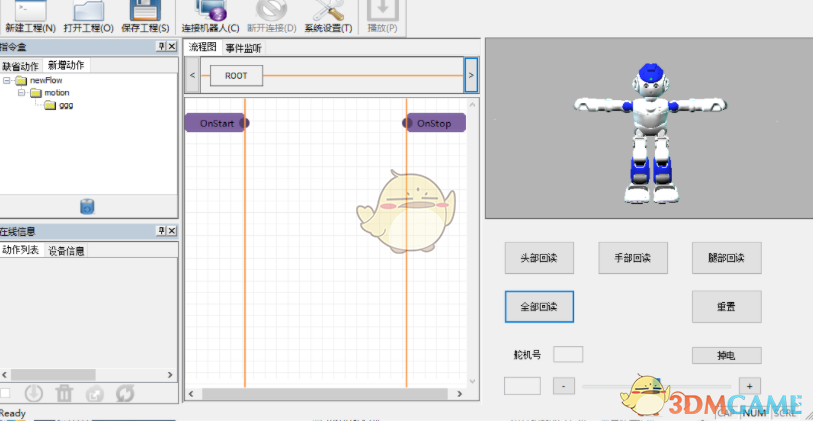Viewport: 813px width, 423px height.
Task: Open a project with 打开工程(O)
Action: coord(89,17)
